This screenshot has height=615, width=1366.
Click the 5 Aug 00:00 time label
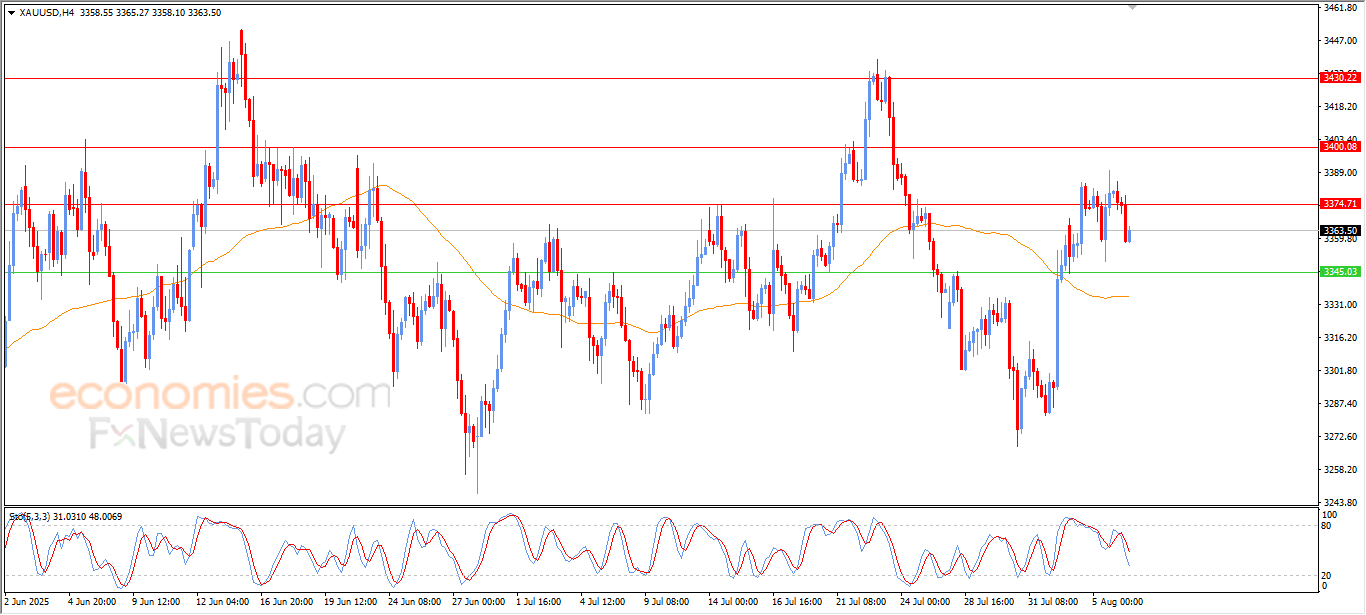tap(1117, 602)
